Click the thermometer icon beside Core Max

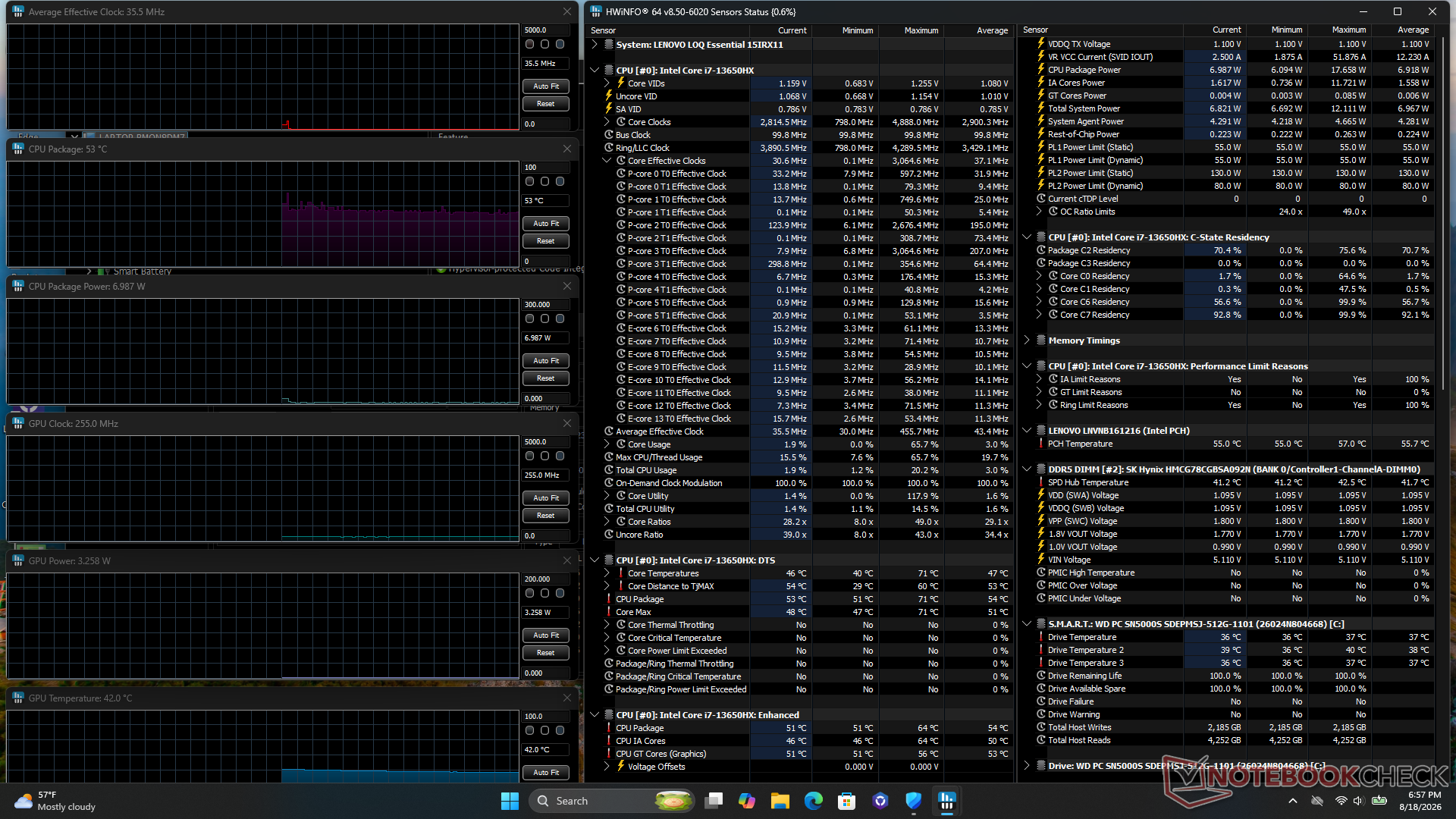click(608, 612)
